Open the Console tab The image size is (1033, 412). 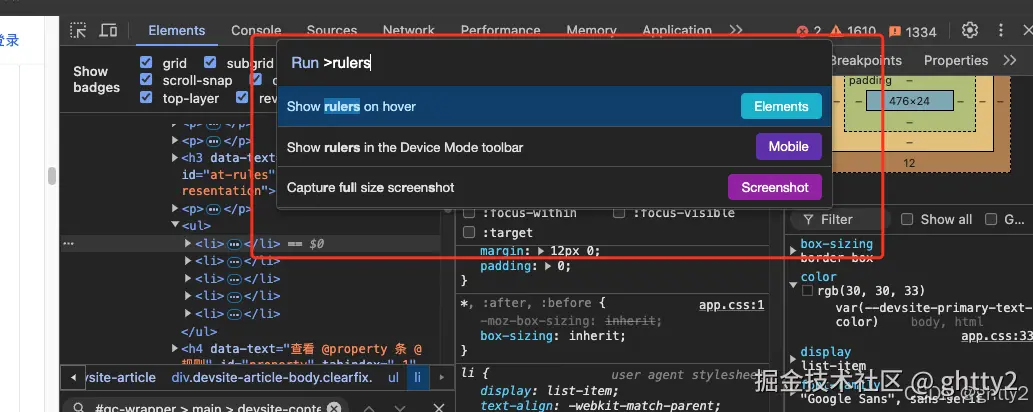(x=256, y=30)
